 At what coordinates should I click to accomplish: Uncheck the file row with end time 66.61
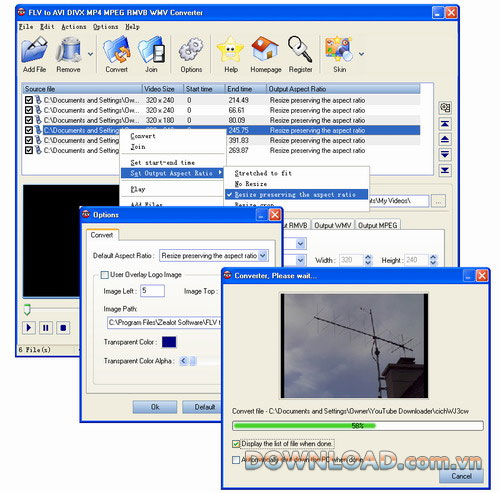click(x=29, y=110)
